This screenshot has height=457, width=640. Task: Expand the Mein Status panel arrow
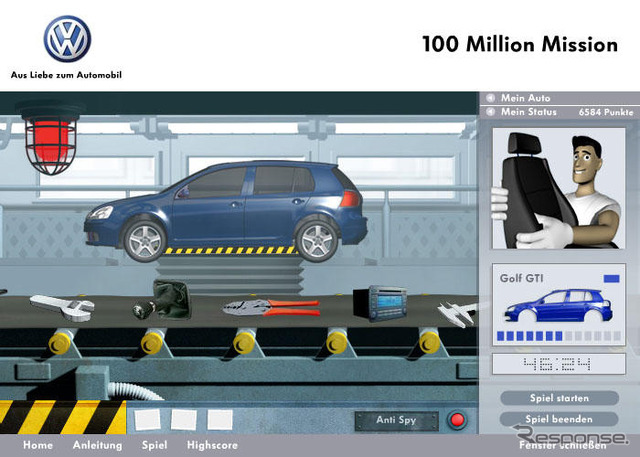491,112
